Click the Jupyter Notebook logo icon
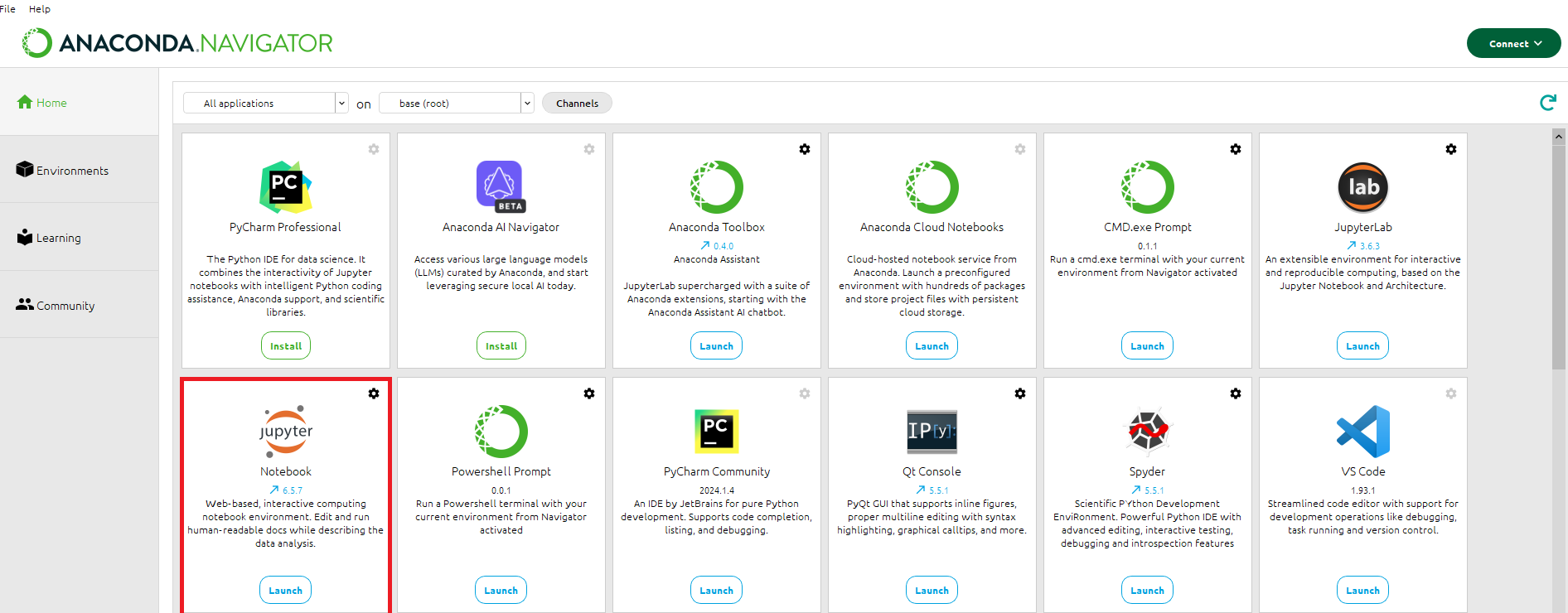This screenshot has height=613, width=1568. click(286, 432)
